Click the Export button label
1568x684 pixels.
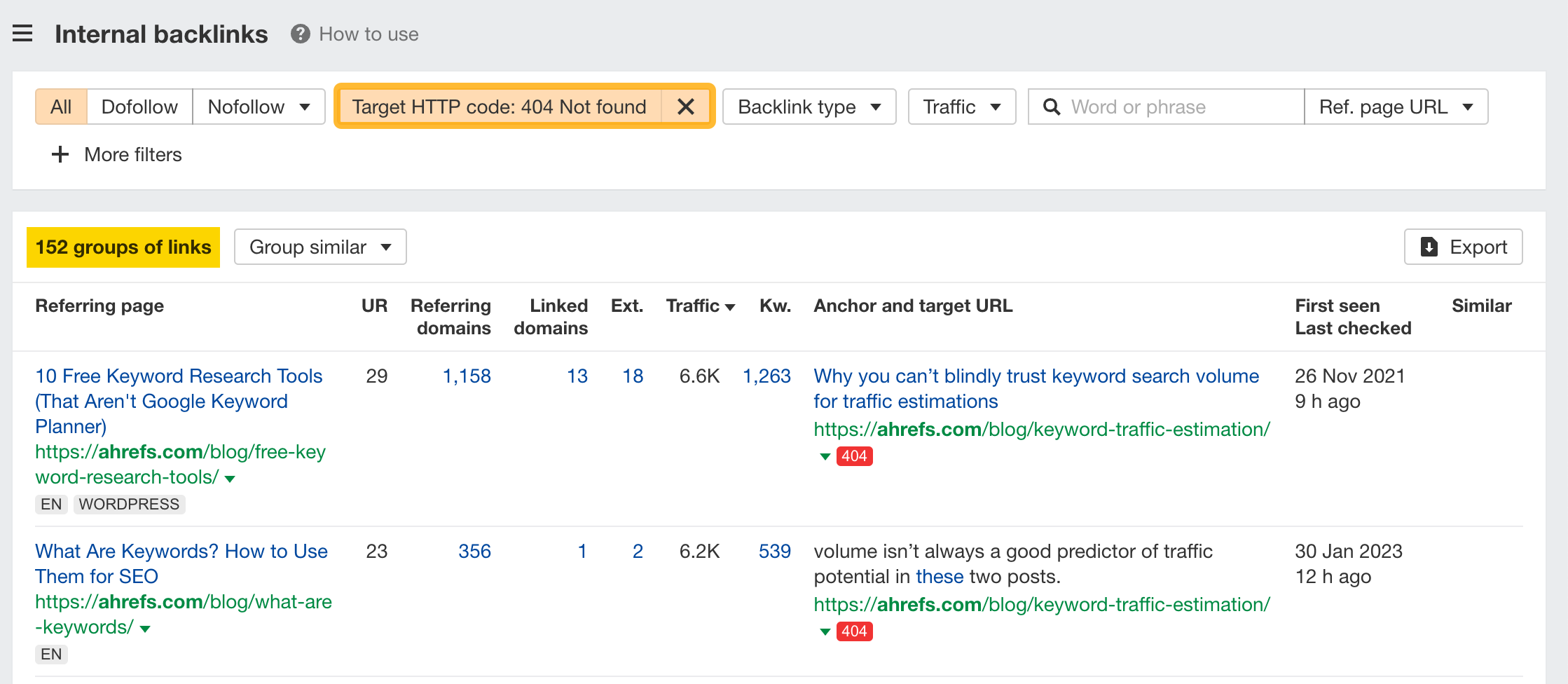1478,247
